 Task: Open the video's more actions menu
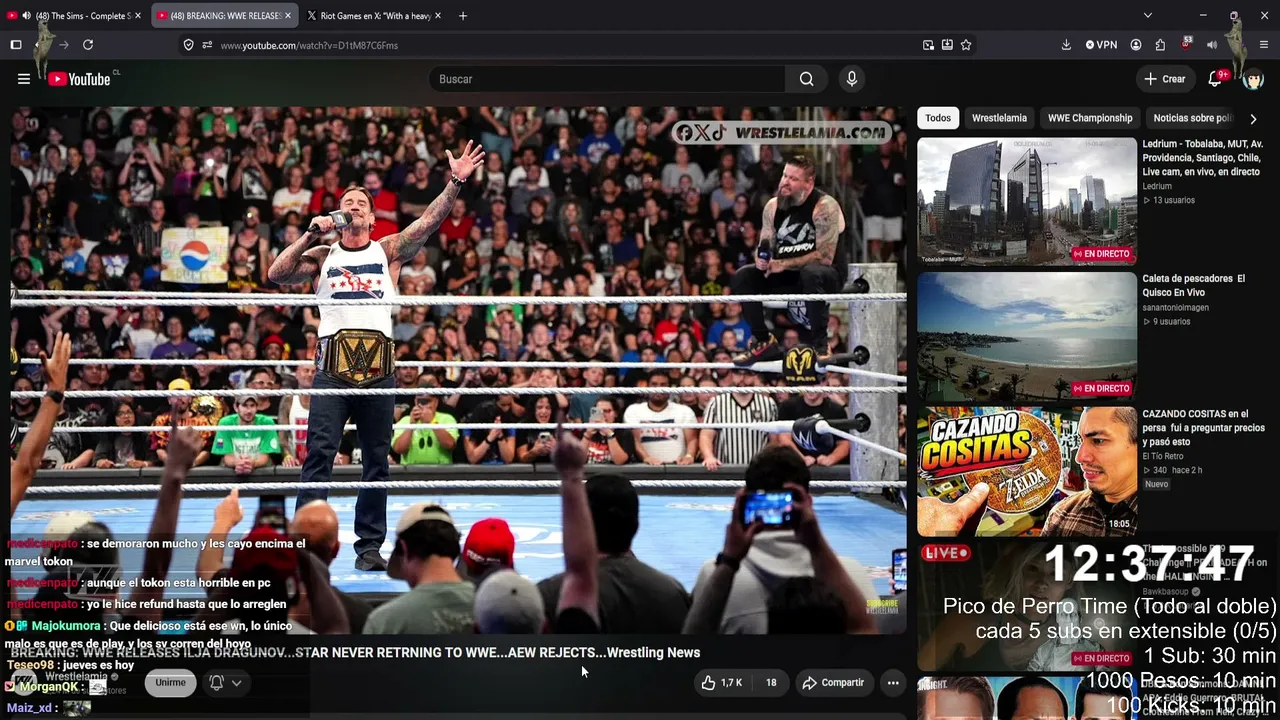click(893, 683)
